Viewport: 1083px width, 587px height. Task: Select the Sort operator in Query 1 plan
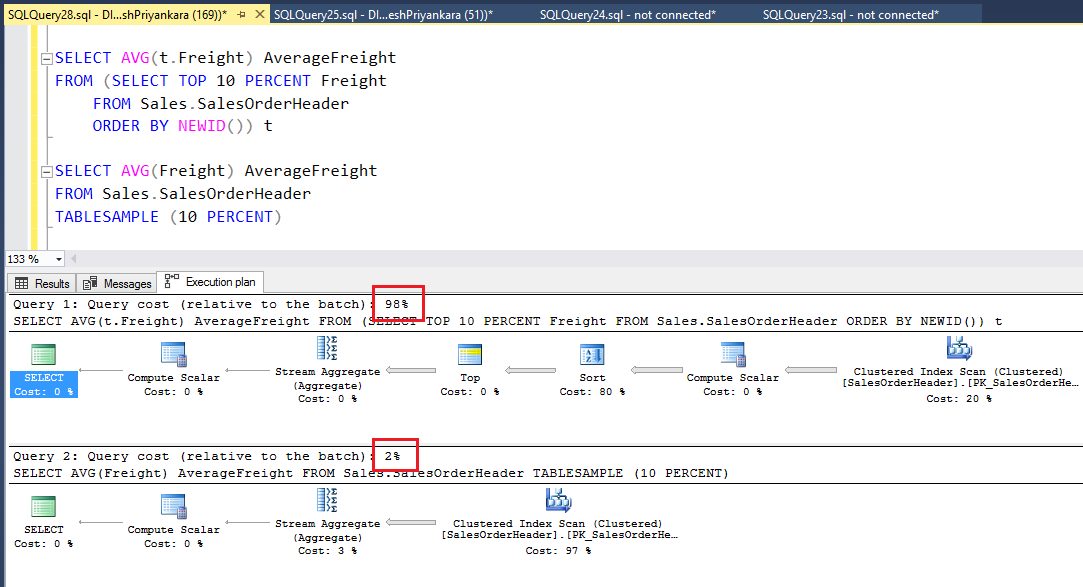pyautogui.click(x=591, y=353)
